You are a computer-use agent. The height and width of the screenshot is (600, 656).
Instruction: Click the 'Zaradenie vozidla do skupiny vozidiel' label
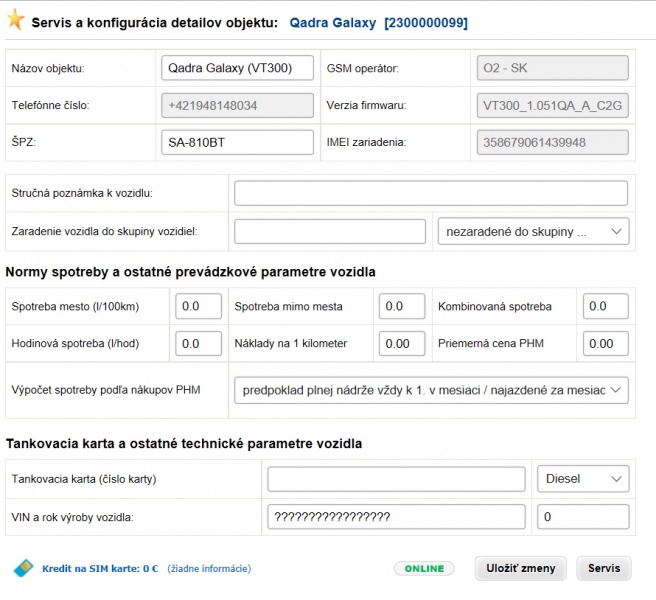pos(104,231)
